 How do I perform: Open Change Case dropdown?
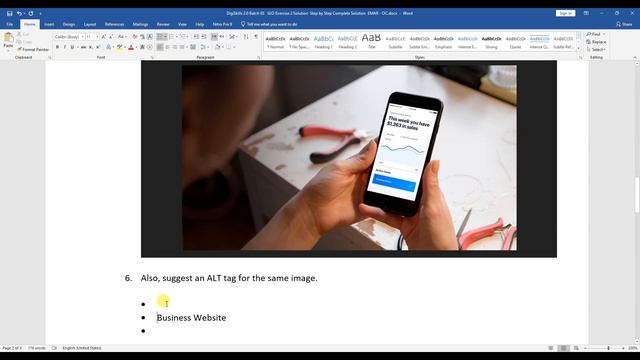pyautogui.click(x=122, y=37)
